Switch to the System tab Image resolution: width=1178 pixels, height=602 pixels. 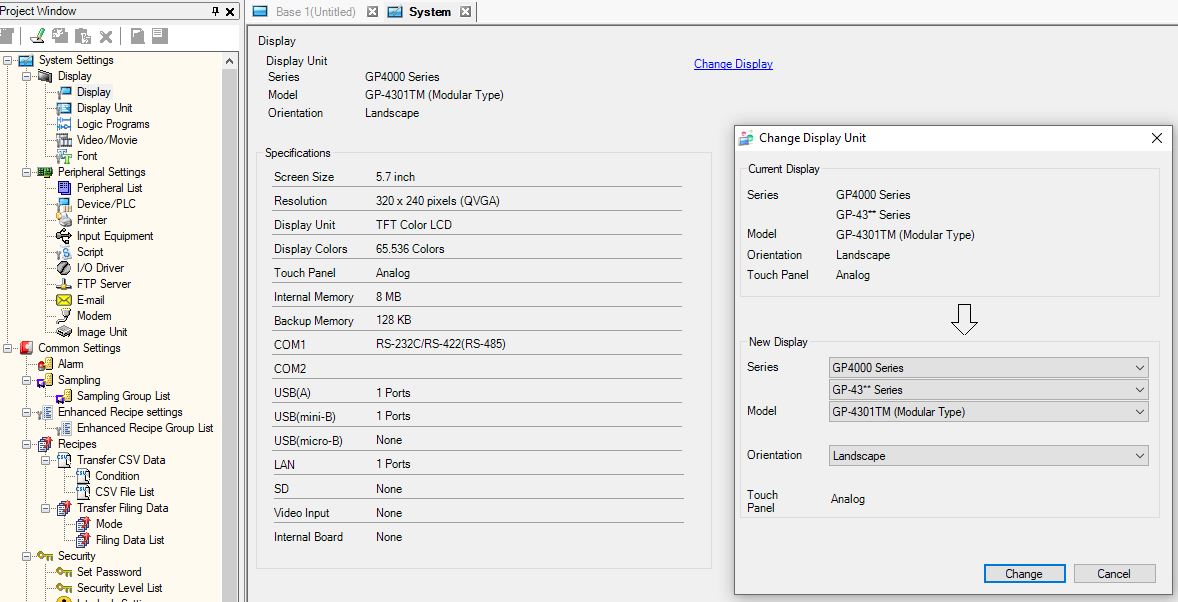coord(430,12)
